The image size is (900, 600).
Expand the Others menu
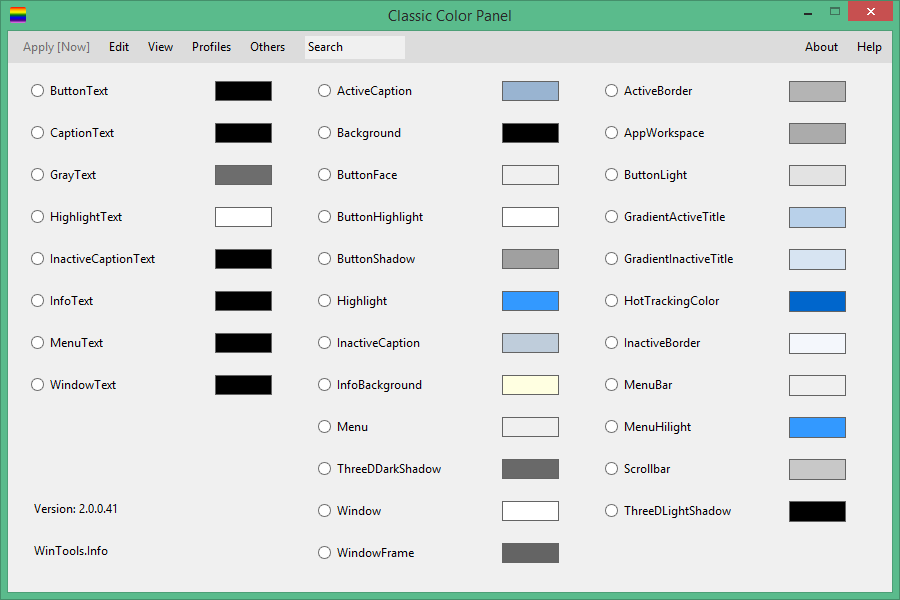pos(267,47)
